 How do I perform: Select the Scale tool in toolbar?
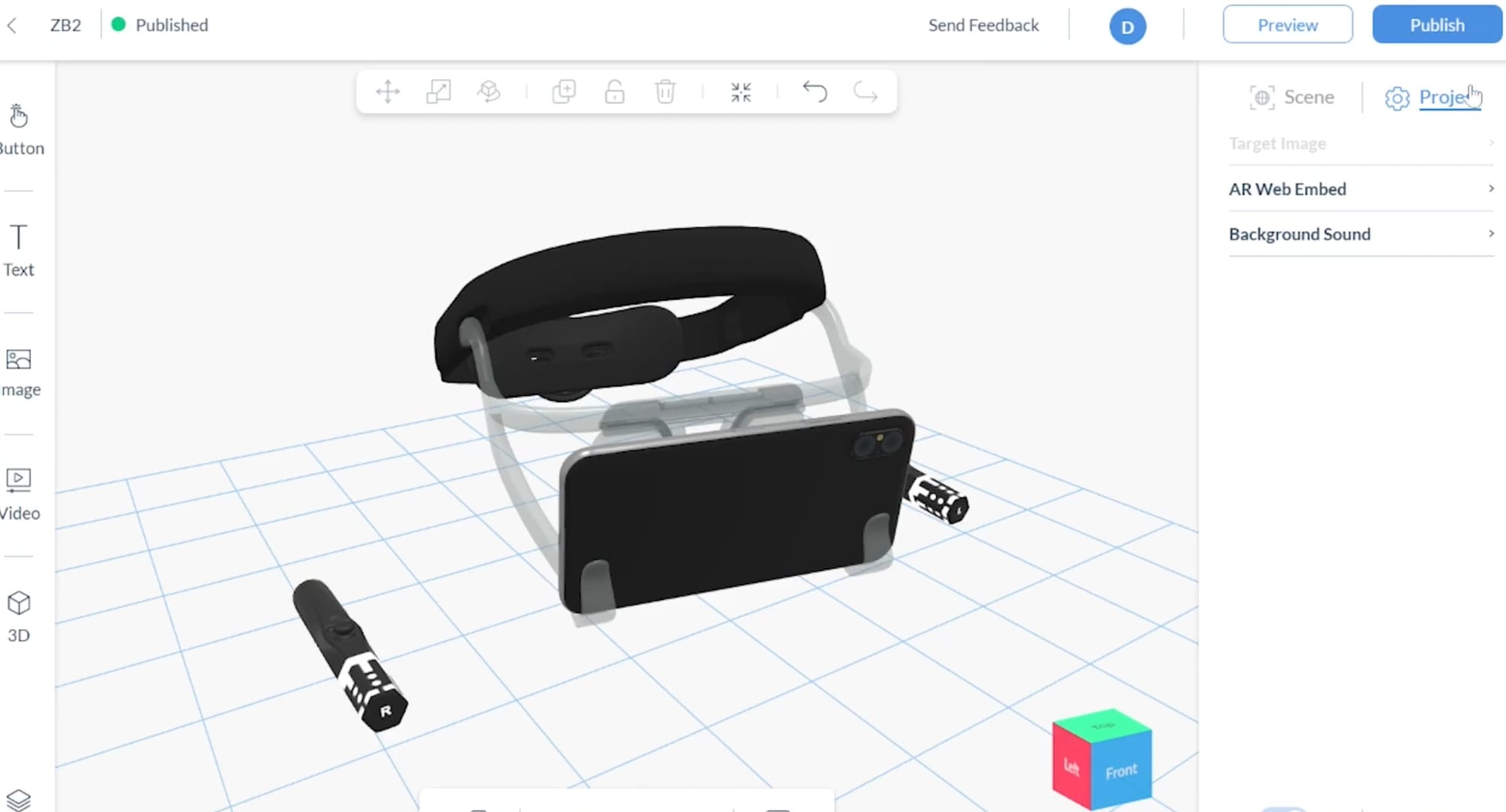point(438,92)
